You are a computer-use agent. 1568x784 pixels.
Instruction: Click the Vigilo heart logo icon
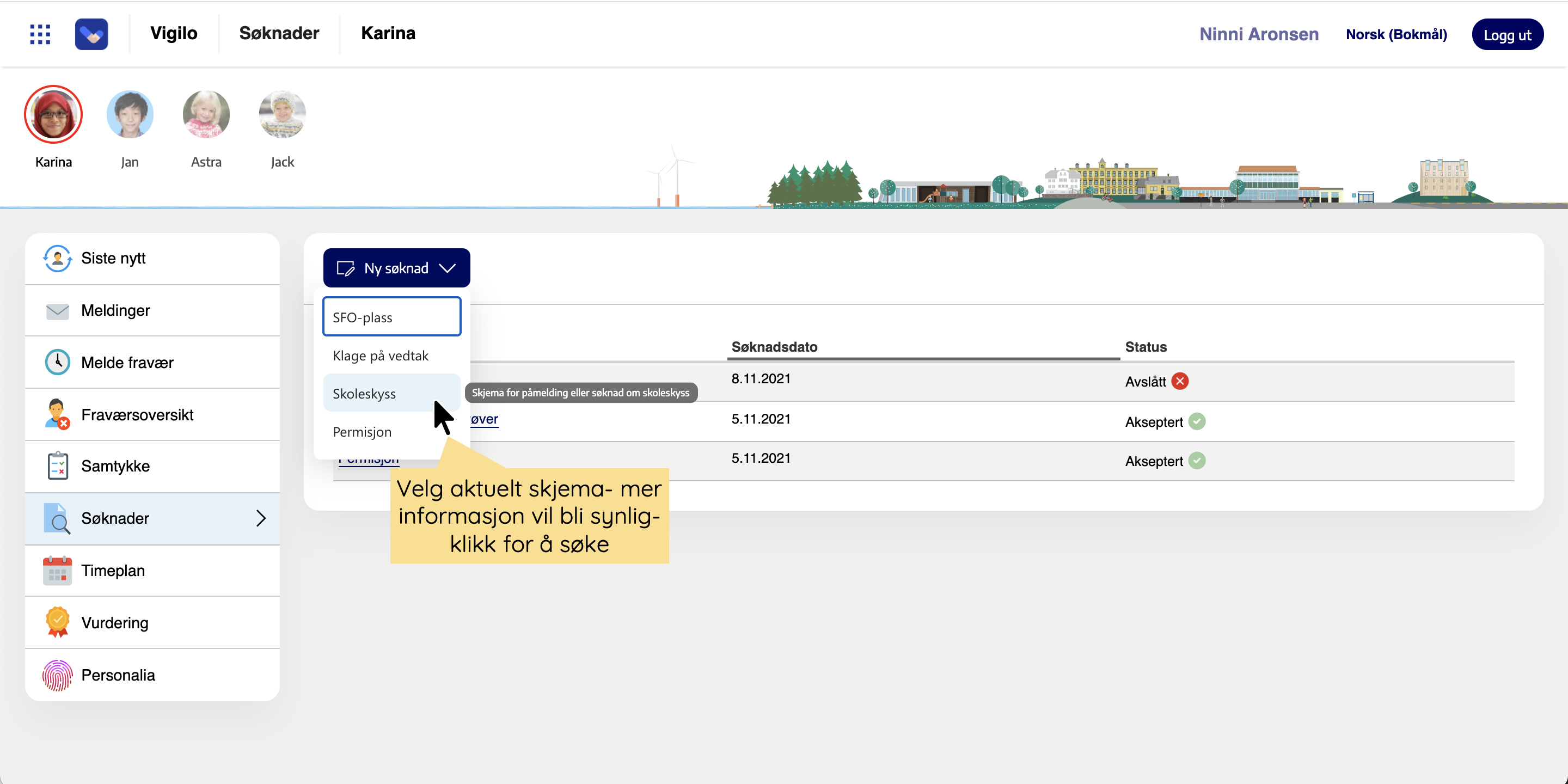point(91,34)
